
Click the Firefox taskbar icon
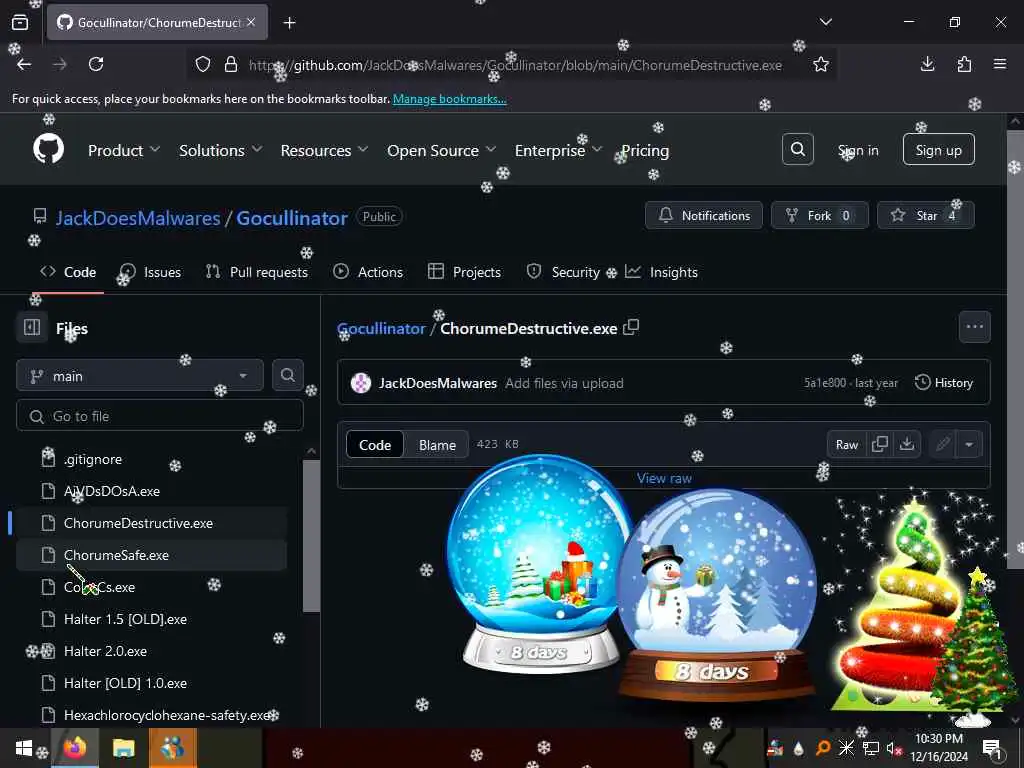tap(74, 748)
